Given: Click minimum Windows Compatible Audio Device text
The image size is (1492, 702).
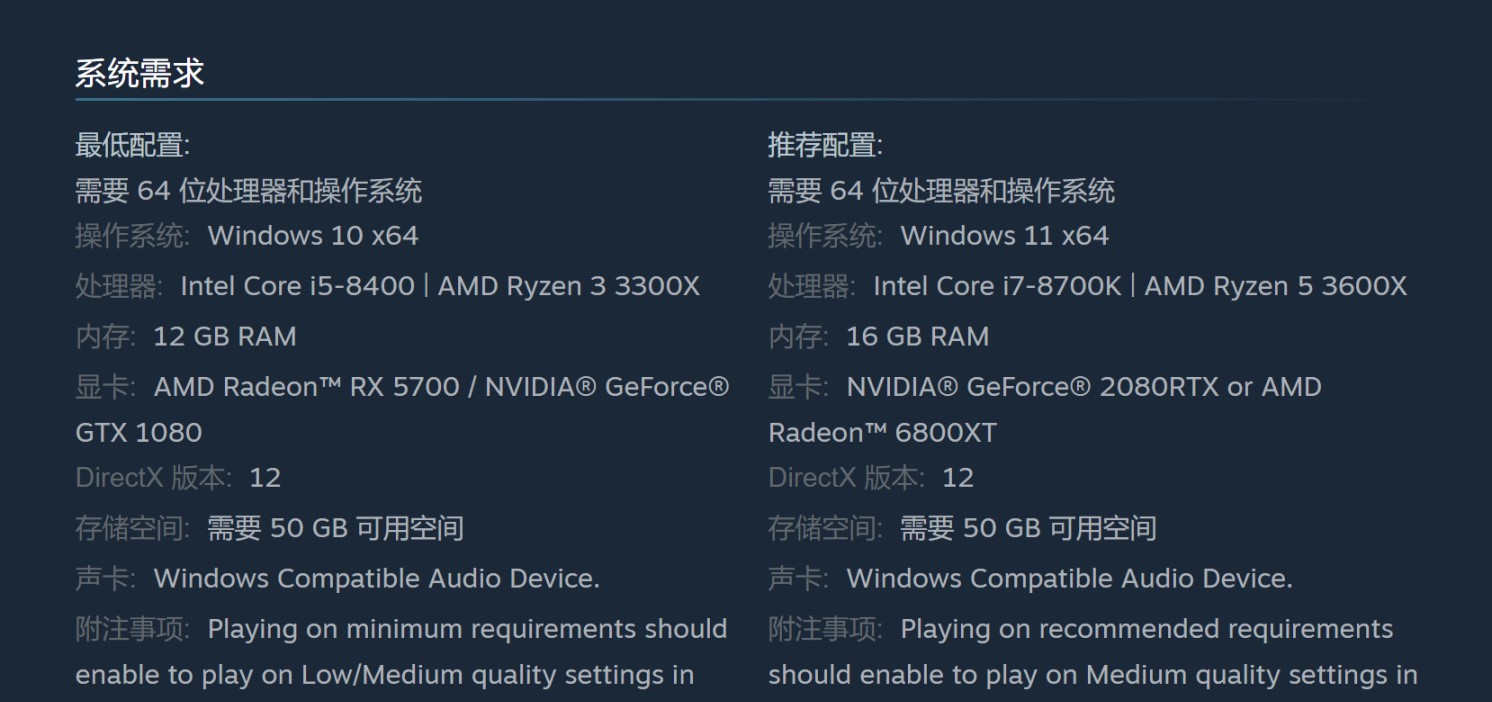Looking at the screenshot, I should pos(377,578).
